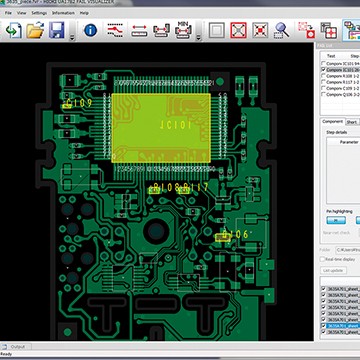Click the Folder path input field
The height and width of the screenshot is (360, 360).
tap(347, 249)
